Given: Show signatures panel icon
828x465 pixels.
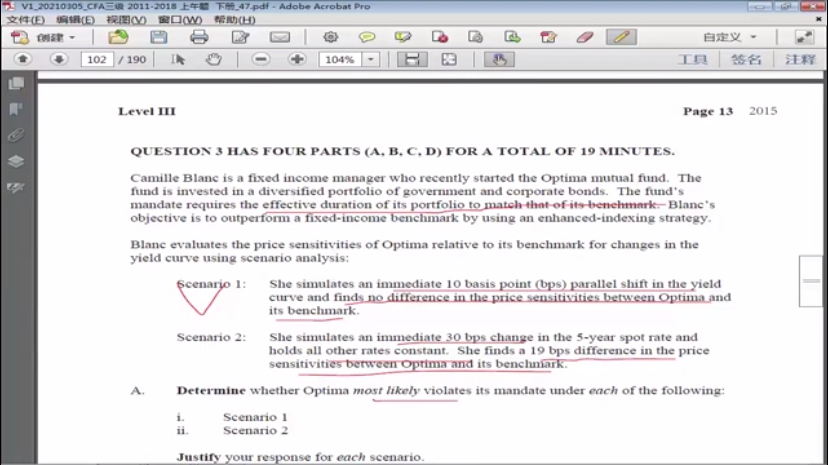Looking at the screenshot, I should pyautogui.click(x=16, y=187).
